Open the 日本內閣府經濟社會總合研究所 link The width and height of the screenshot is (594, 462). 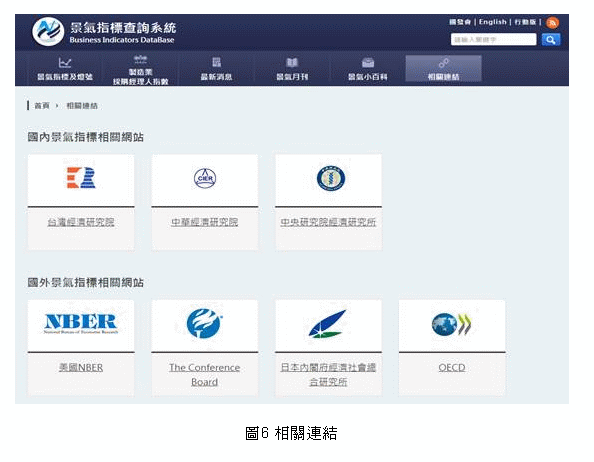click(x=328, y=375)
